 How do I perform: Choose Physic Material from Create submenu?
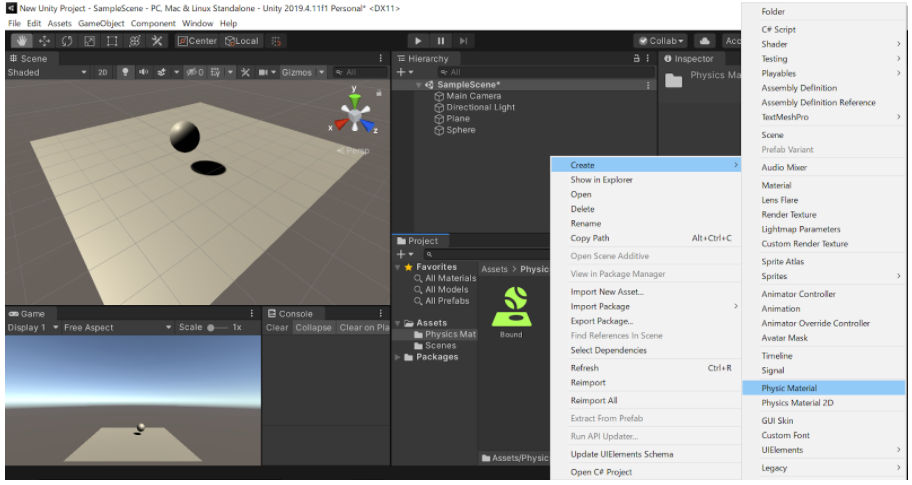click(824, 388)
